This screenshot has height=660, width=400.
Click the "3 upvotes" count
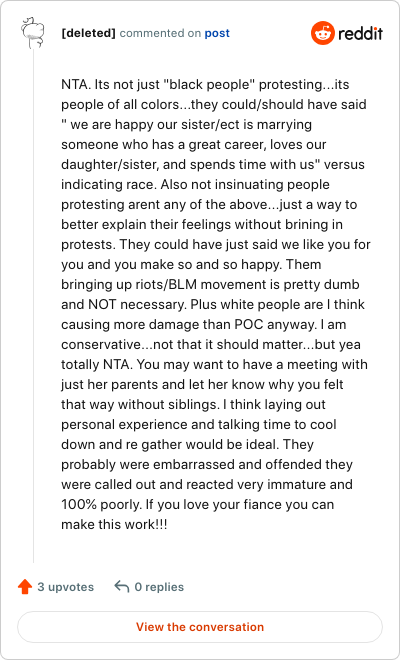(66, 587)
